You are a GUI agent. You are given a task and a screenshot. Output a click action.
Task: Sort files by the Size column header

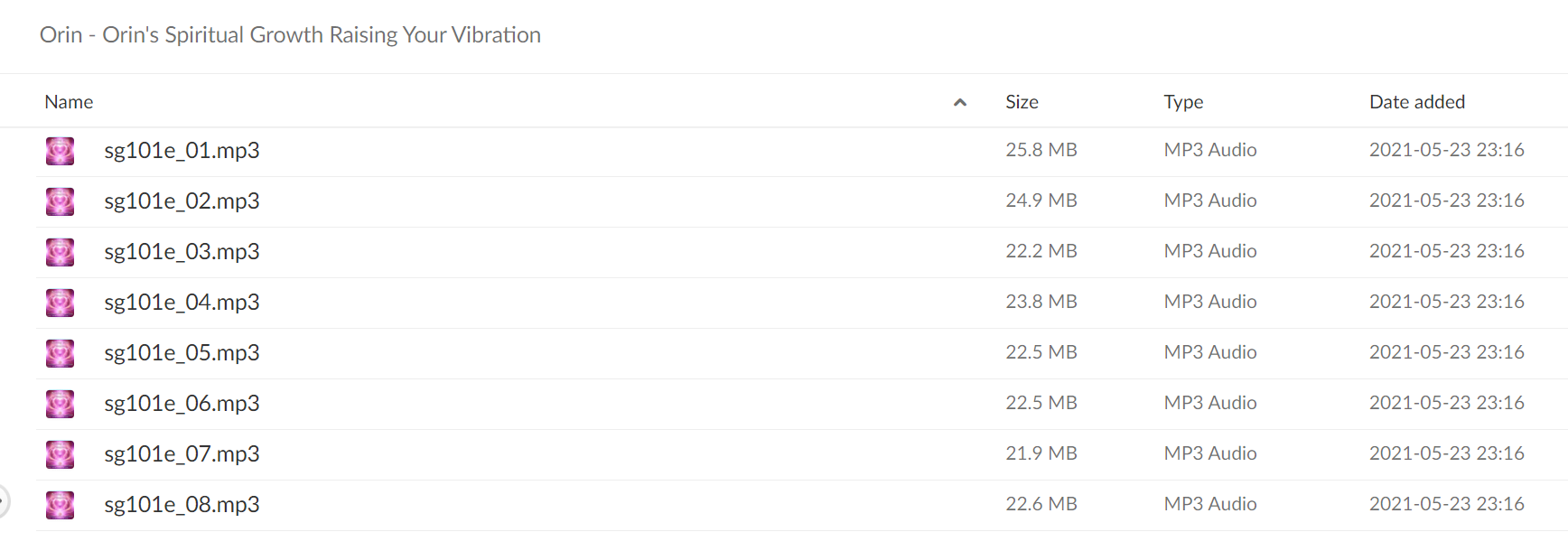point(1022,102)
